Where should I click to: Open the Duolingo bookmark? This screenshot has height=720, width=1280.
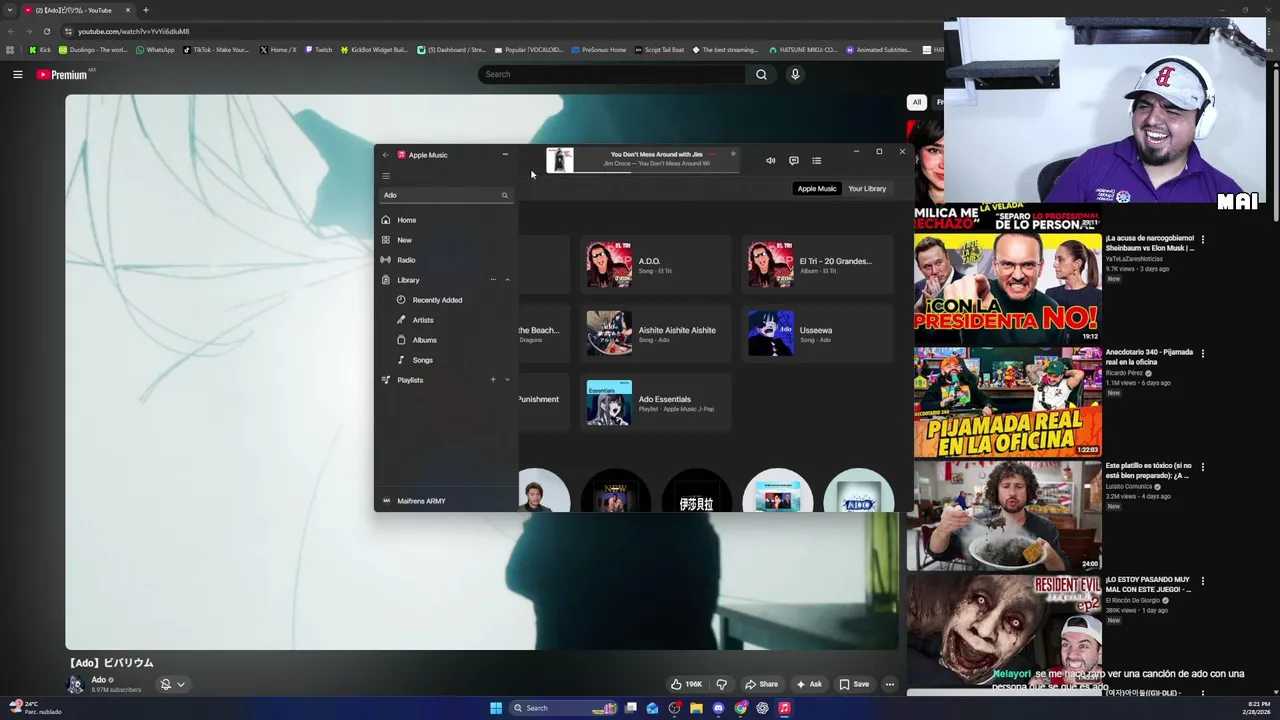point(93,49)
